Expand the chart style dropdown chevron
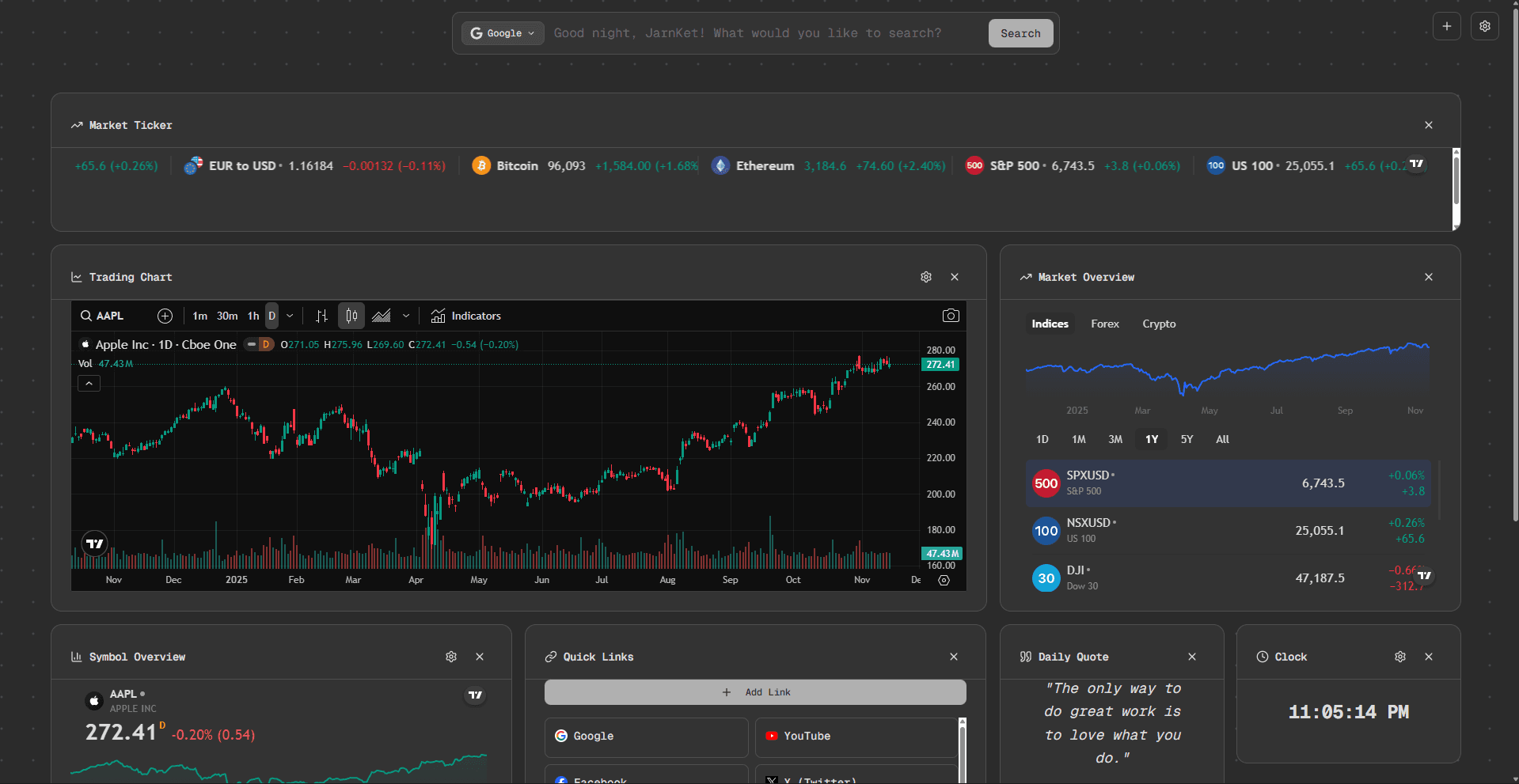The height and width of the screenshot is (784, 1519). (406, 316)
